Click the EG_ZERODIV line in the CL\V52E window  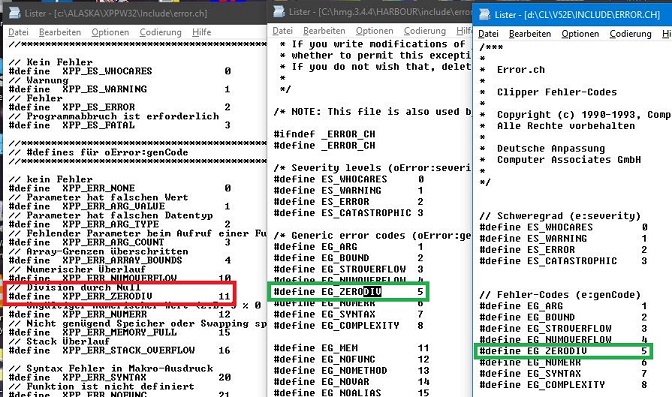[563, 351]
